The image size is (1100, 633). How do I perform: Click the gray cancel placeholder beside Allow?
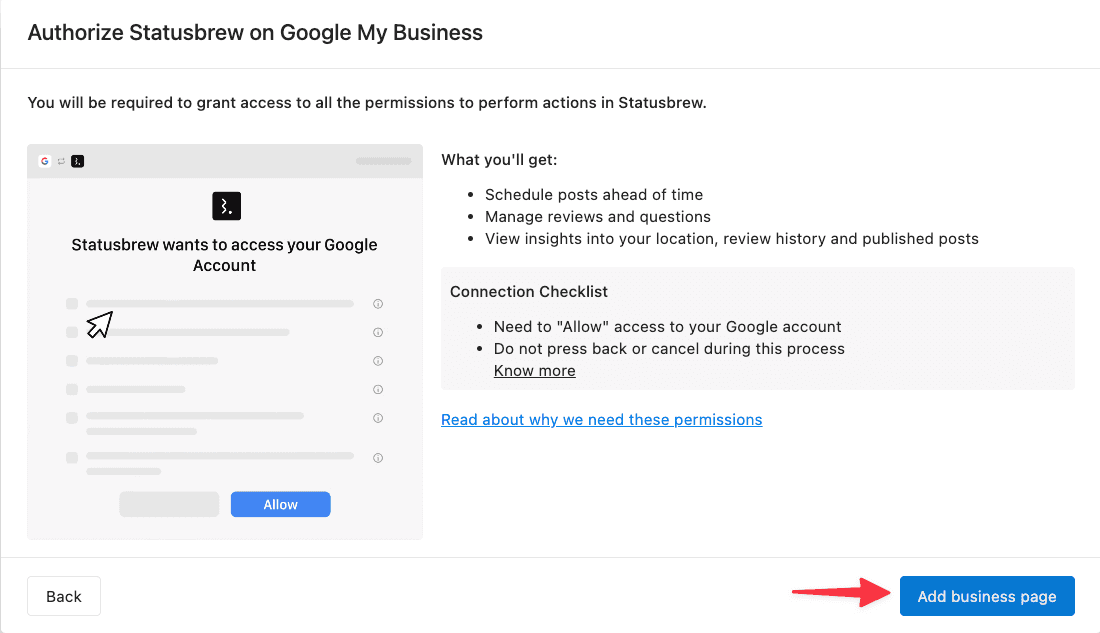169,505
